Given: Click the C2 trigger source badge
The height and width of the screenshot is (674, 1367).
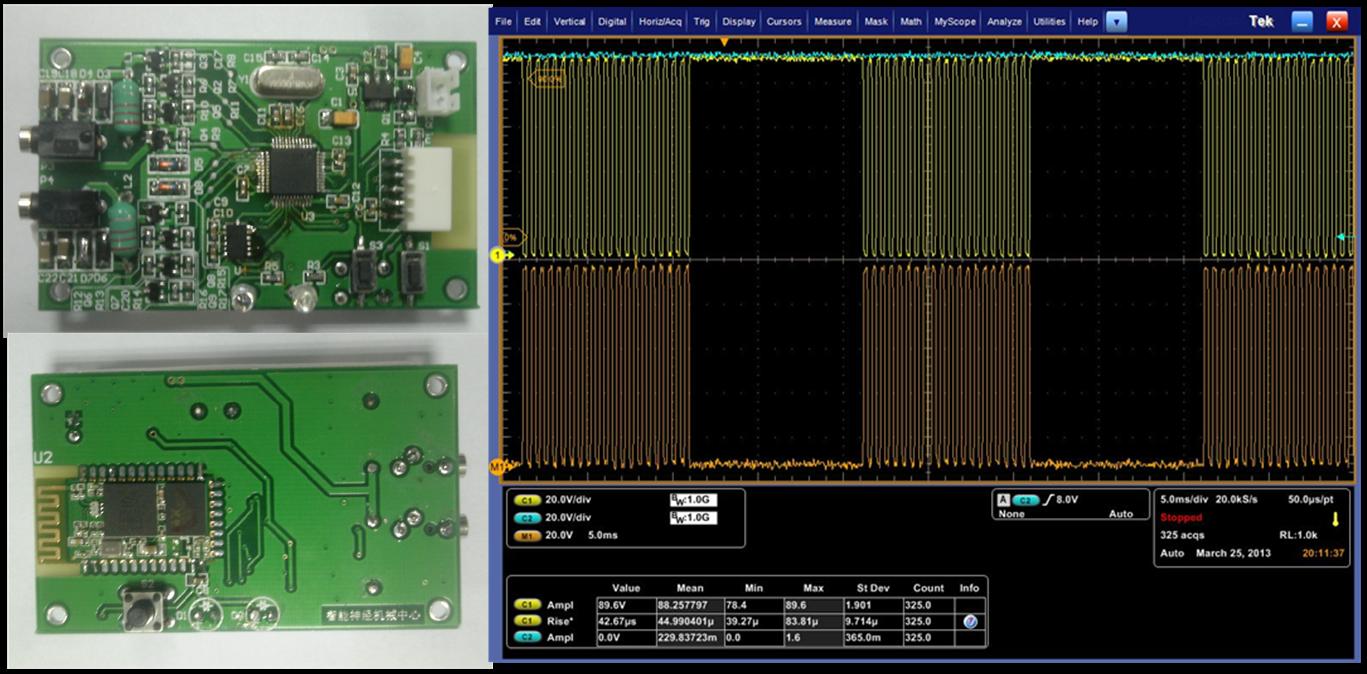Looking at the screenshot, I should [1026, 499].
